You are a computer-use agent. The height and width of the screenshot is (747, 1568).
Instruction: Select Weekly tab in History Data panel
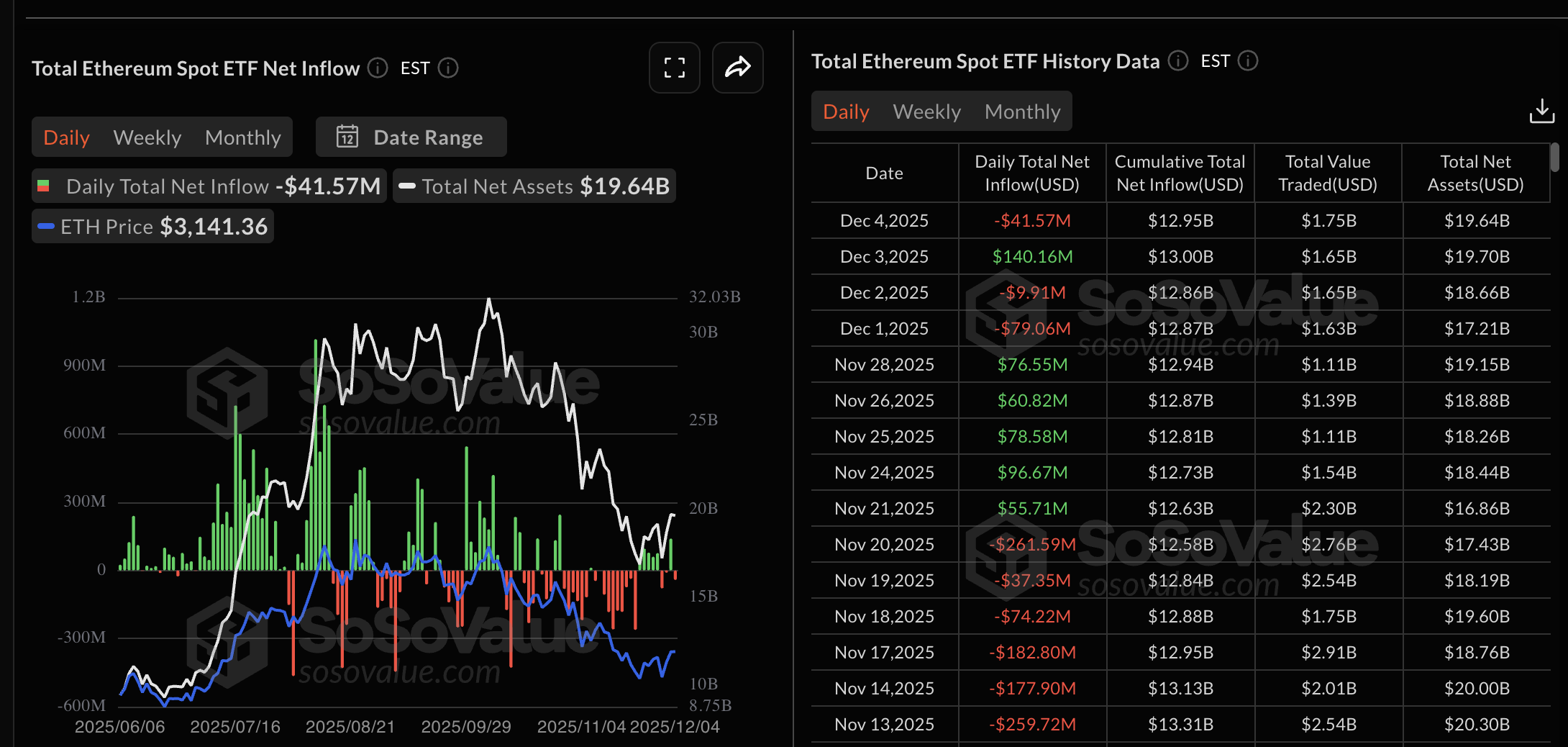coord(926,111)
